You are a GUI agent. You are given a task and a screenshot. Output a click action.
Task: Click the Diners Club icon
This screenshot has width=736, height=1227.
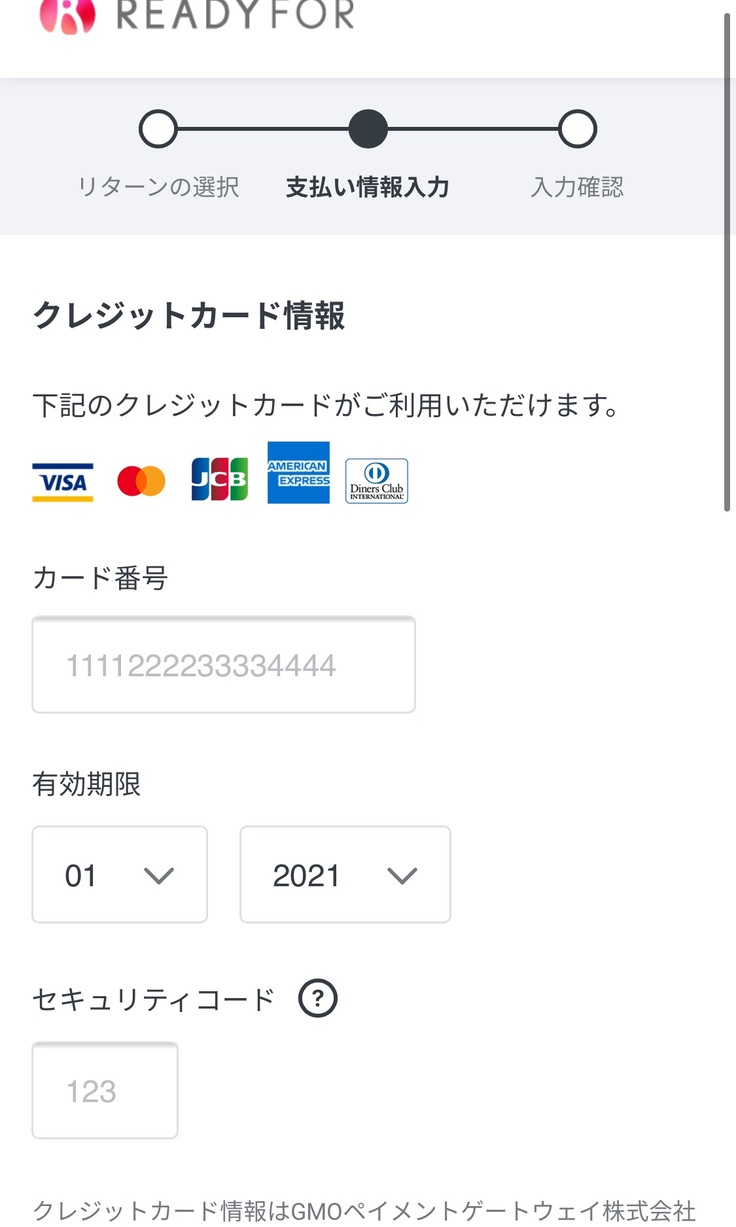(x=376, y=481)
